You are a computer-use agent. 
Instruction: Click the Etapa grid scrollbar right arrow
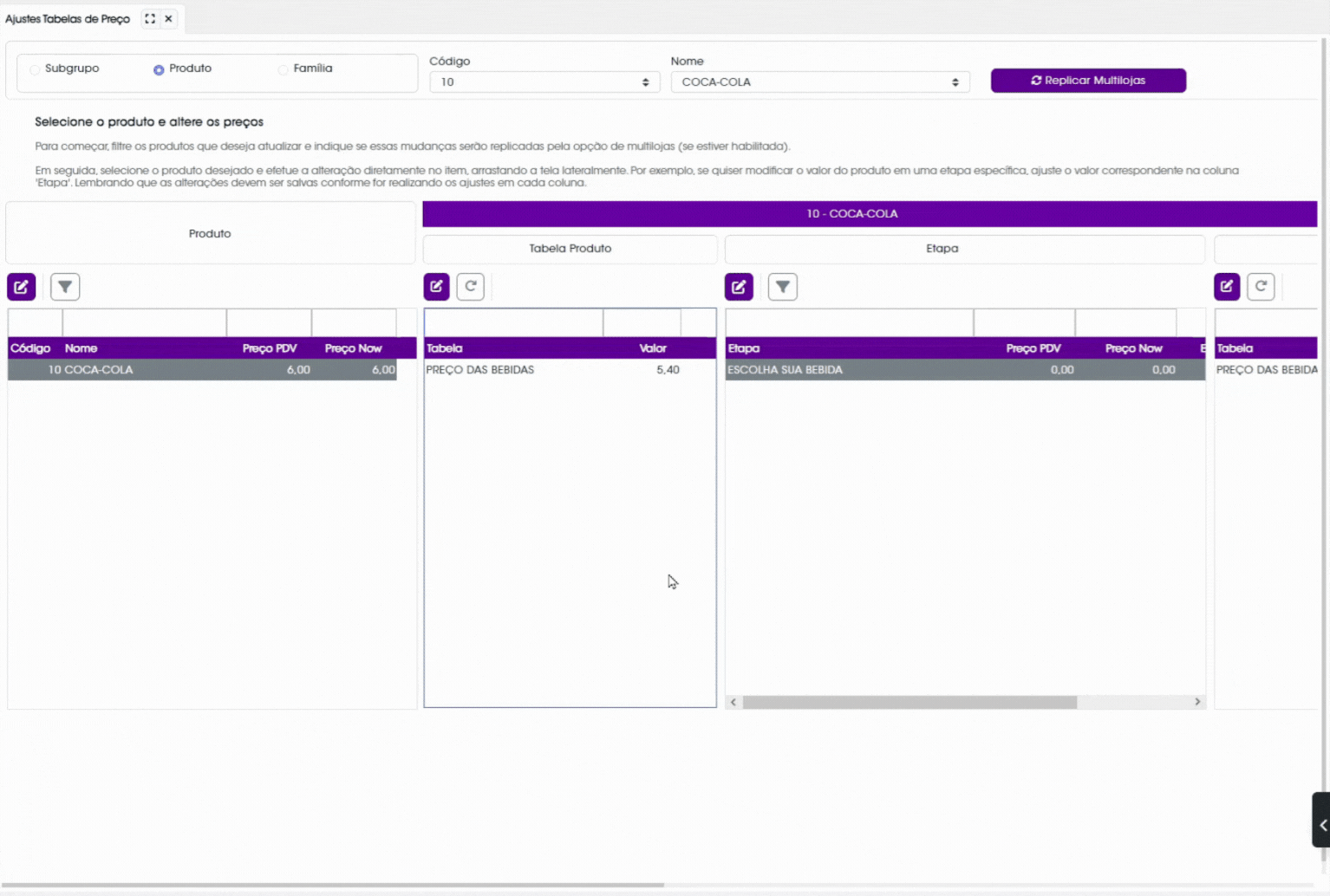coord(1197,702)
